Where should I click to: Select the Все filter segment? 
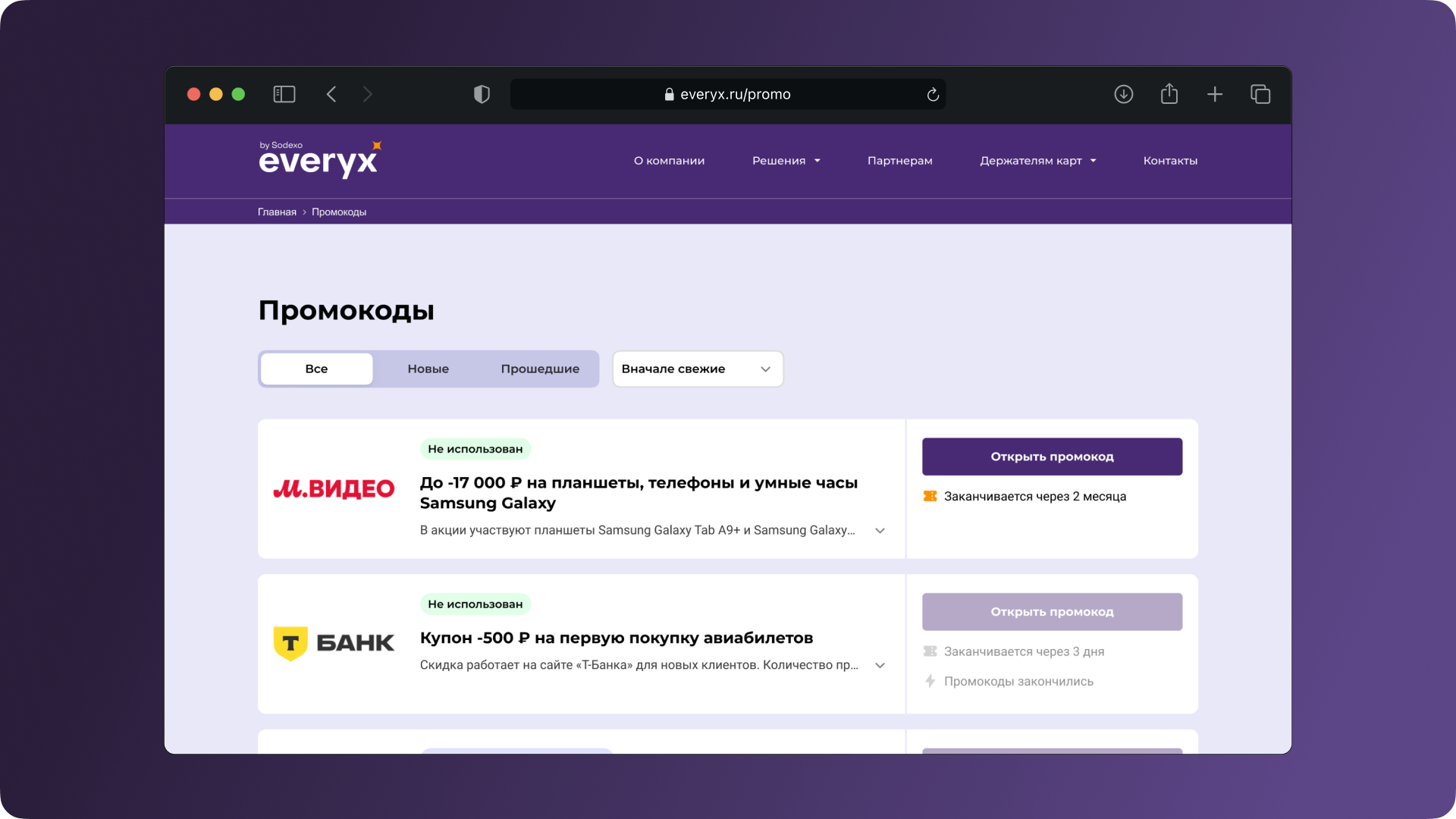[316, 369]
